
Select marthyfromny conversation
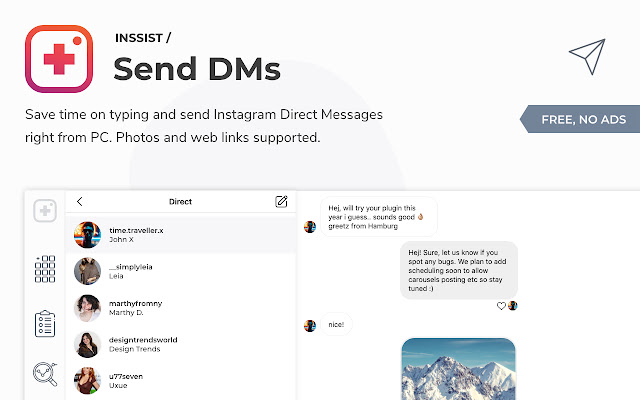click(180, 308)
